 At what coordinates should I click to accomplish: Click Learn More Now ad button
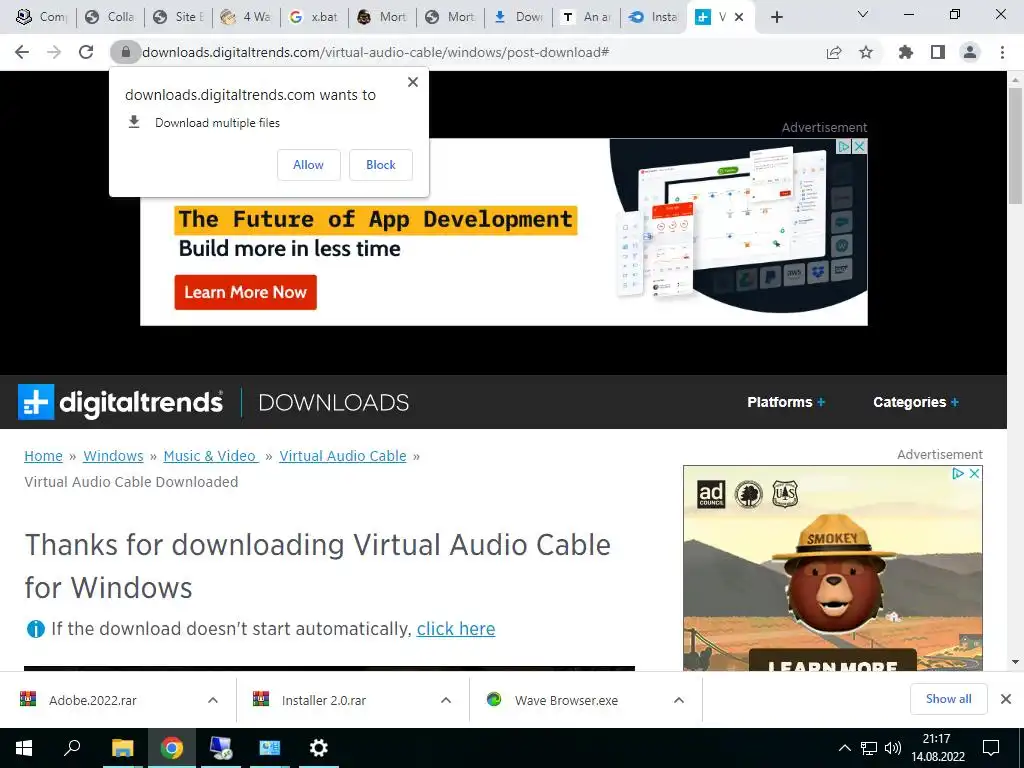pyautogui.click(x=246, y=292)
